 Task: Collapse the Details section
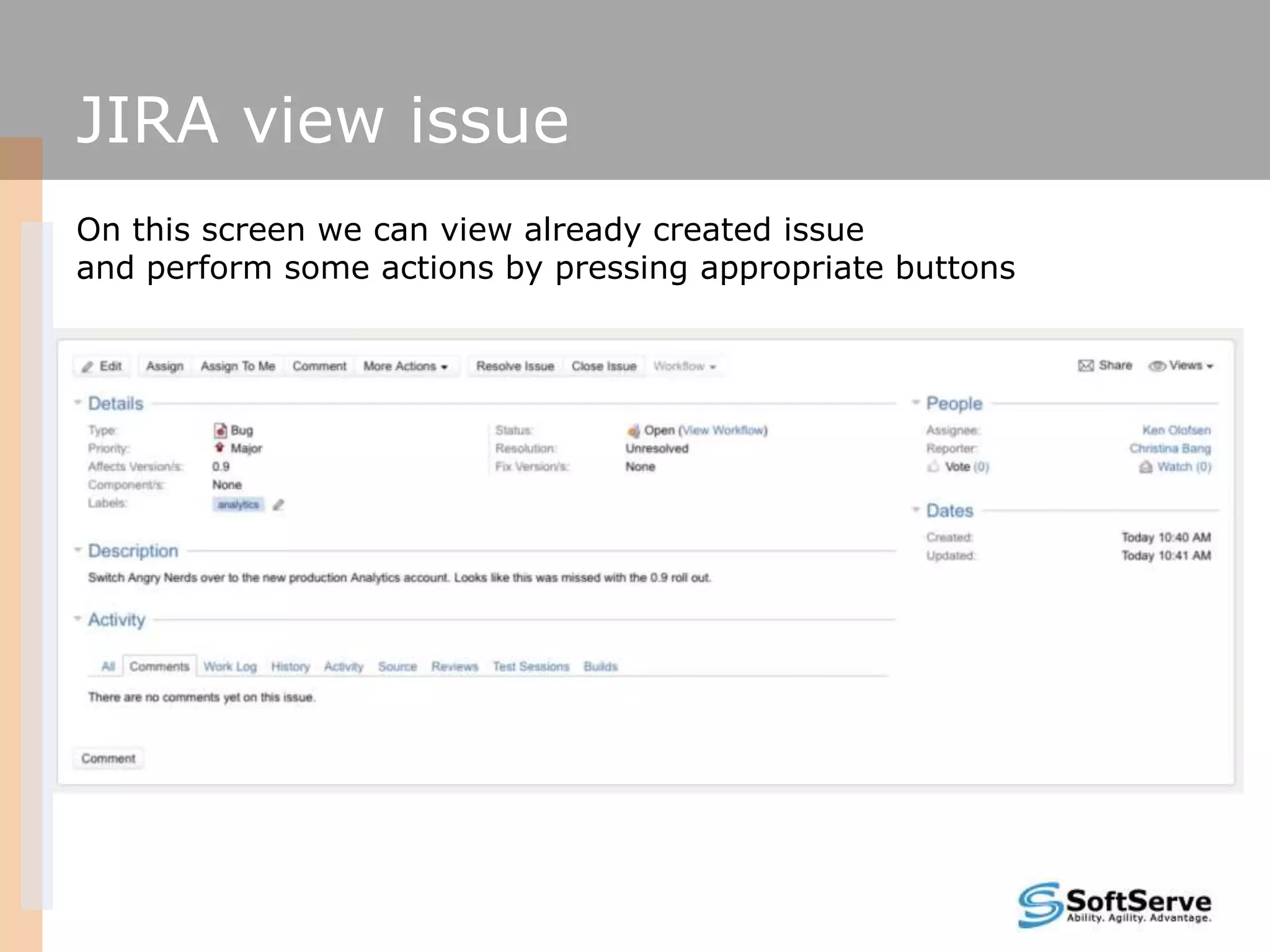click(x=78, y=403)
